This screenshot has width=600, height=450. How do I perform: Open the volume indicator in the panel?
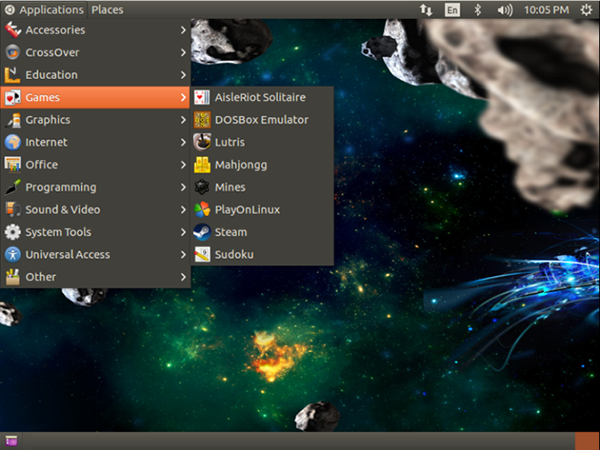point(505,10)
